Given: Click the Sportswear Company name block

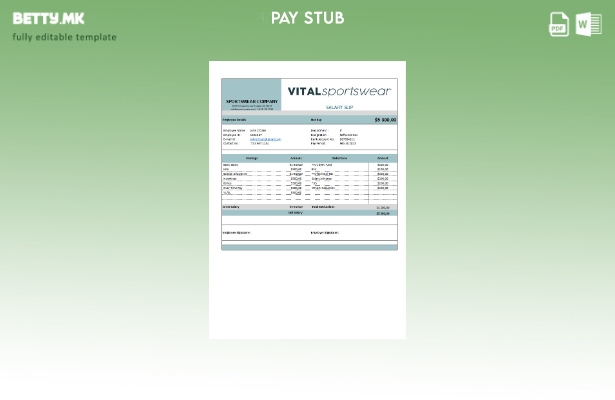Looking at the screenshot, I should tap(251, 102).
